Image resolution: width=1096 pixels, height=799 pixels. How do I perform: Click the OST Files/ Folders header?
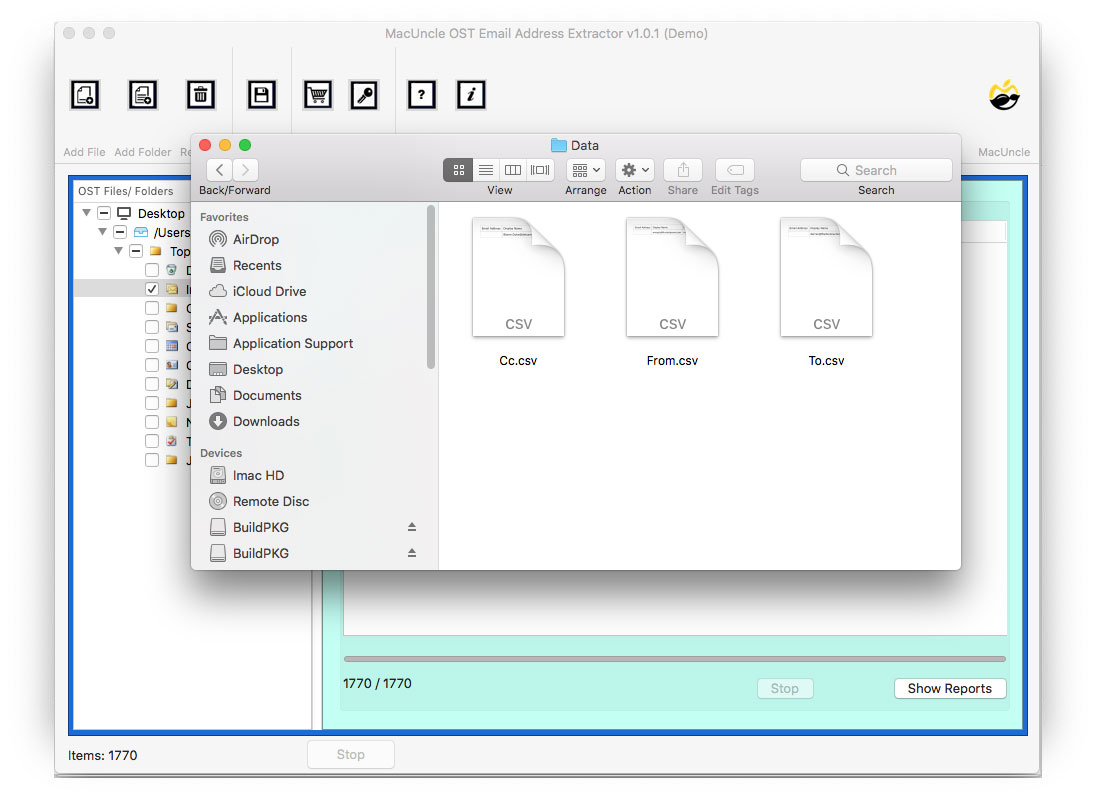tap(126, 191)
